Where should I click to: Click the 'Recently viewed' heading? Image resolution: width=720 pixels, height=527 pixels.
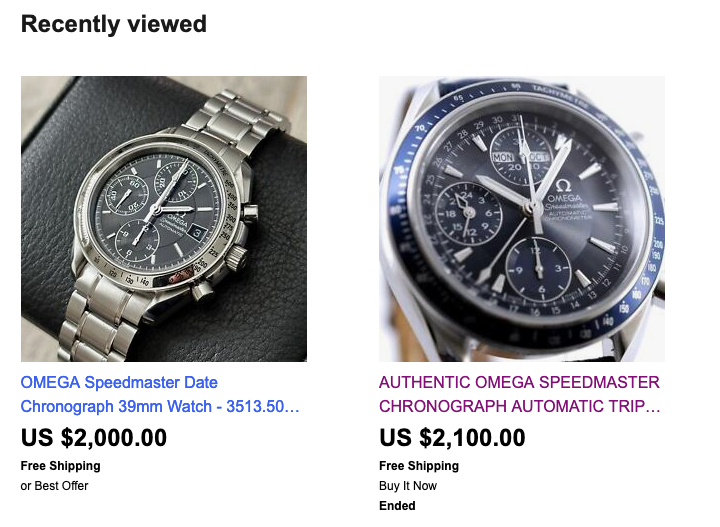click(113, 24)
